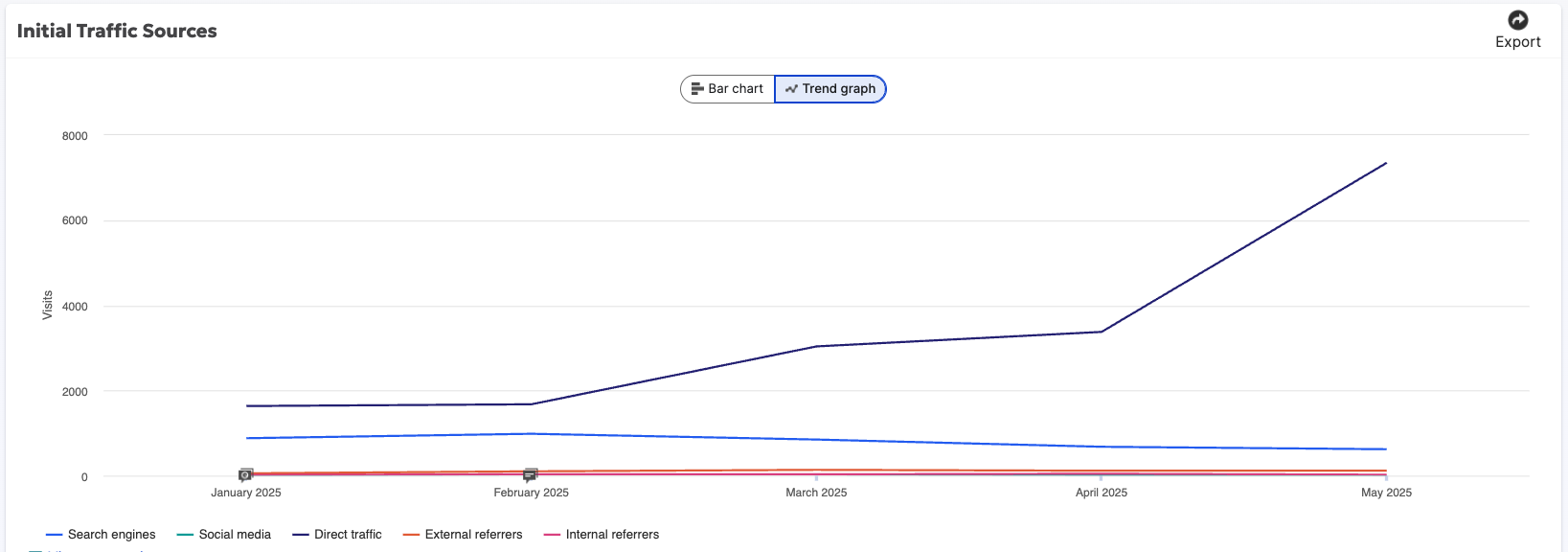Click Search engines point at February 2025

(531, 434)
